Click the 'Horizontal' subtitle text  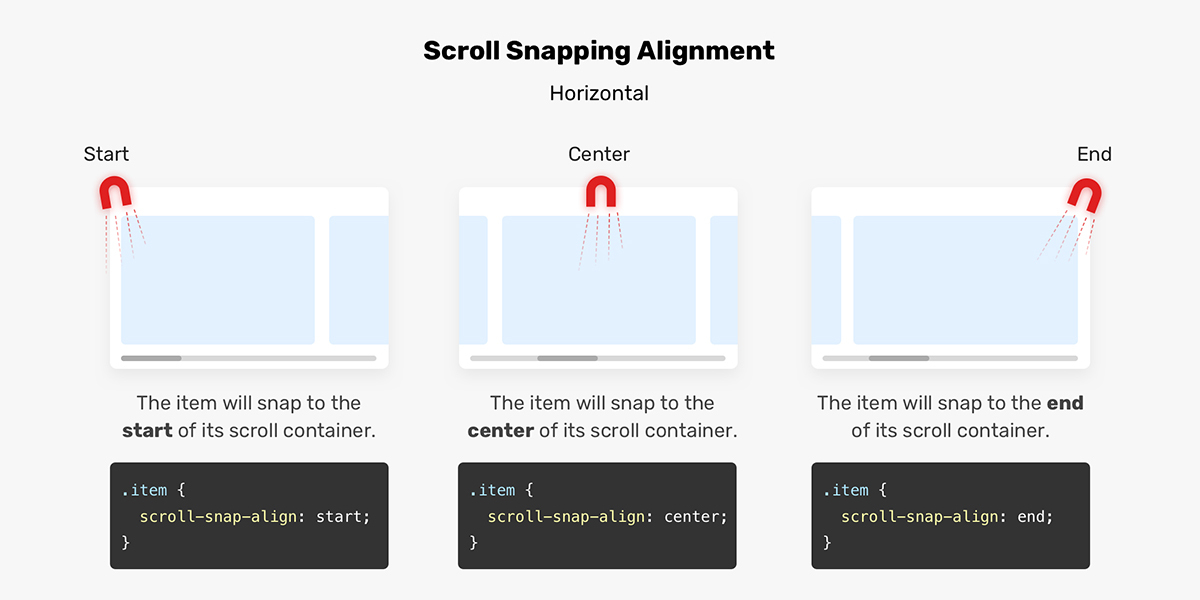coord(599,93)
